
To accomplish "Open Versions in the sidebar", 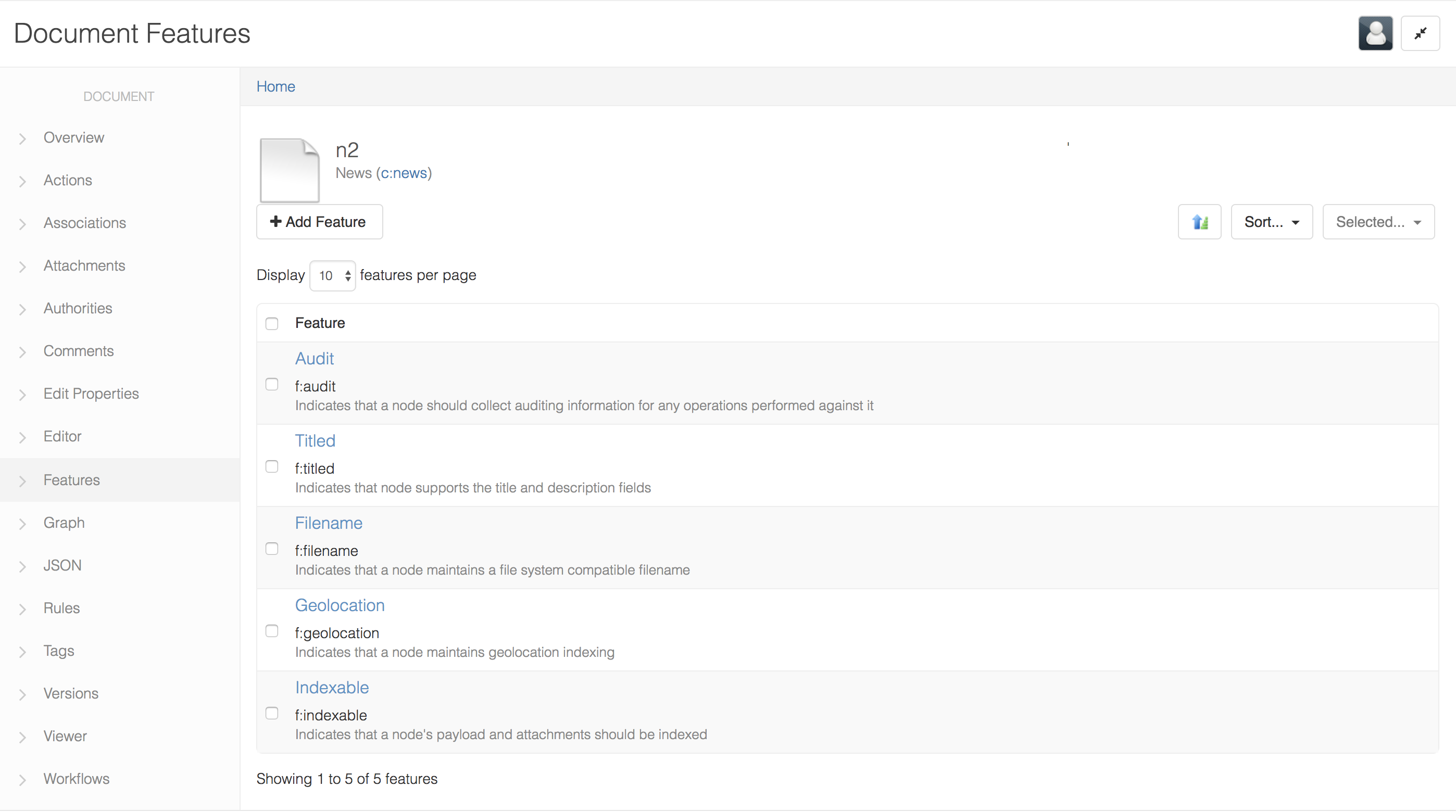I will [x=71, y=693].
